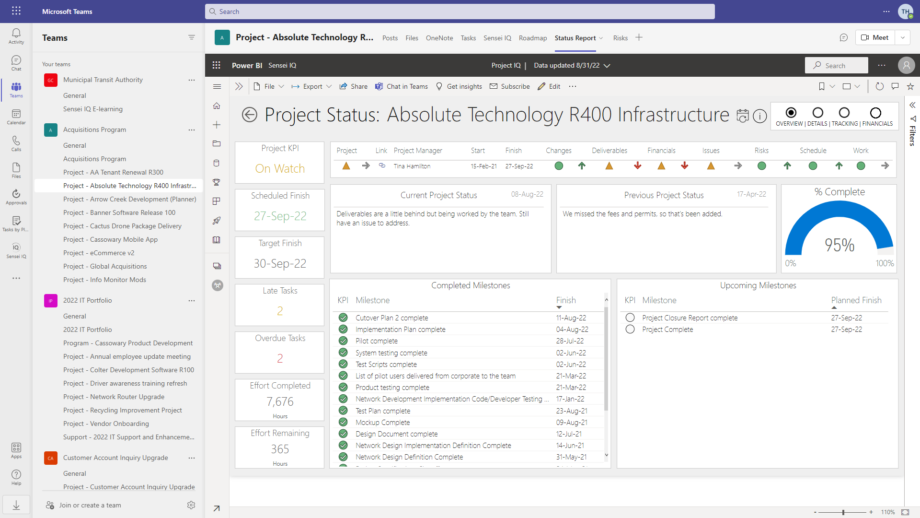
Task: Go back with the Project Status arrow
Action: (x=249, y=114)
